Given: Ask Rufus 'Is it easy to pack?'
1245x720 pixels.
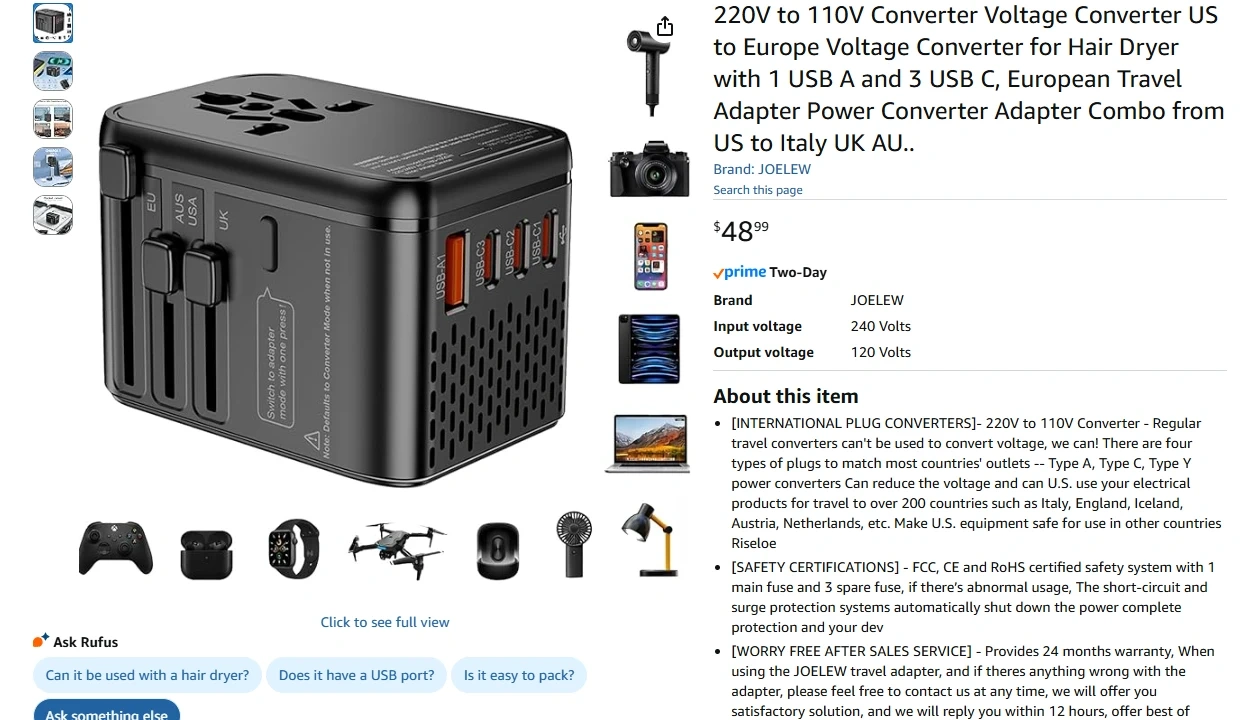Looking at the screenshot, I should [x=519, y=675].
